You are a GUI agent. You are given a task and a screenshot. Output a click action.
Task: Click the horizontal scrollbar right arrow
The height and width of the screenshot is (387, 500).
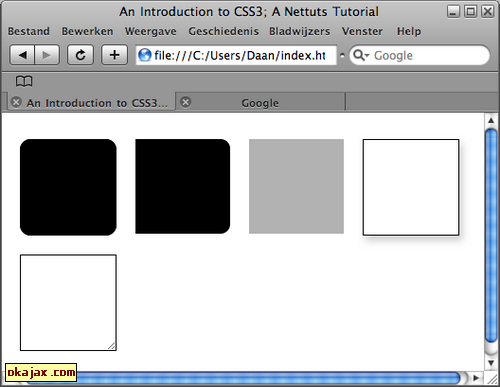(x=476, y=378)
